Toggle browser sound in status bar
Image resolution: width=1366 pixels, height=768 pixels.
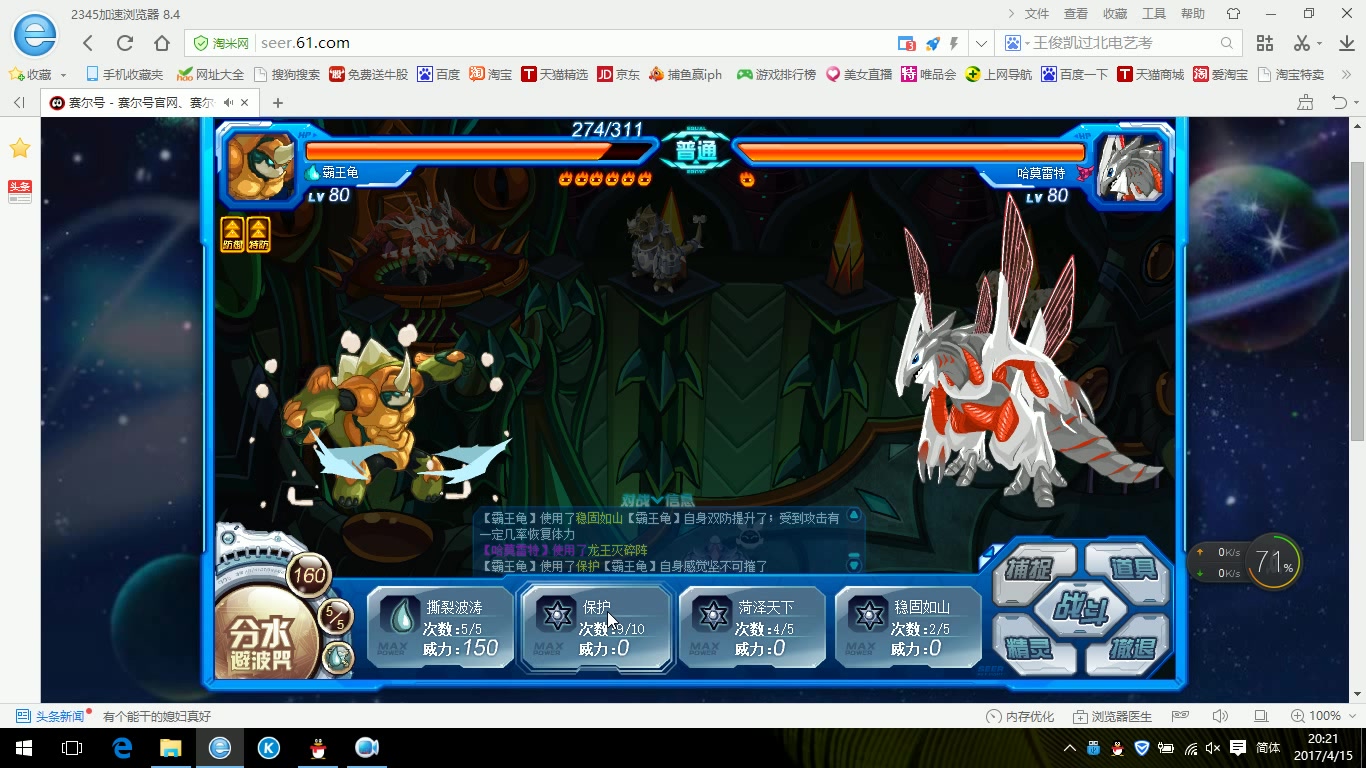click(x=1220, y=716)
